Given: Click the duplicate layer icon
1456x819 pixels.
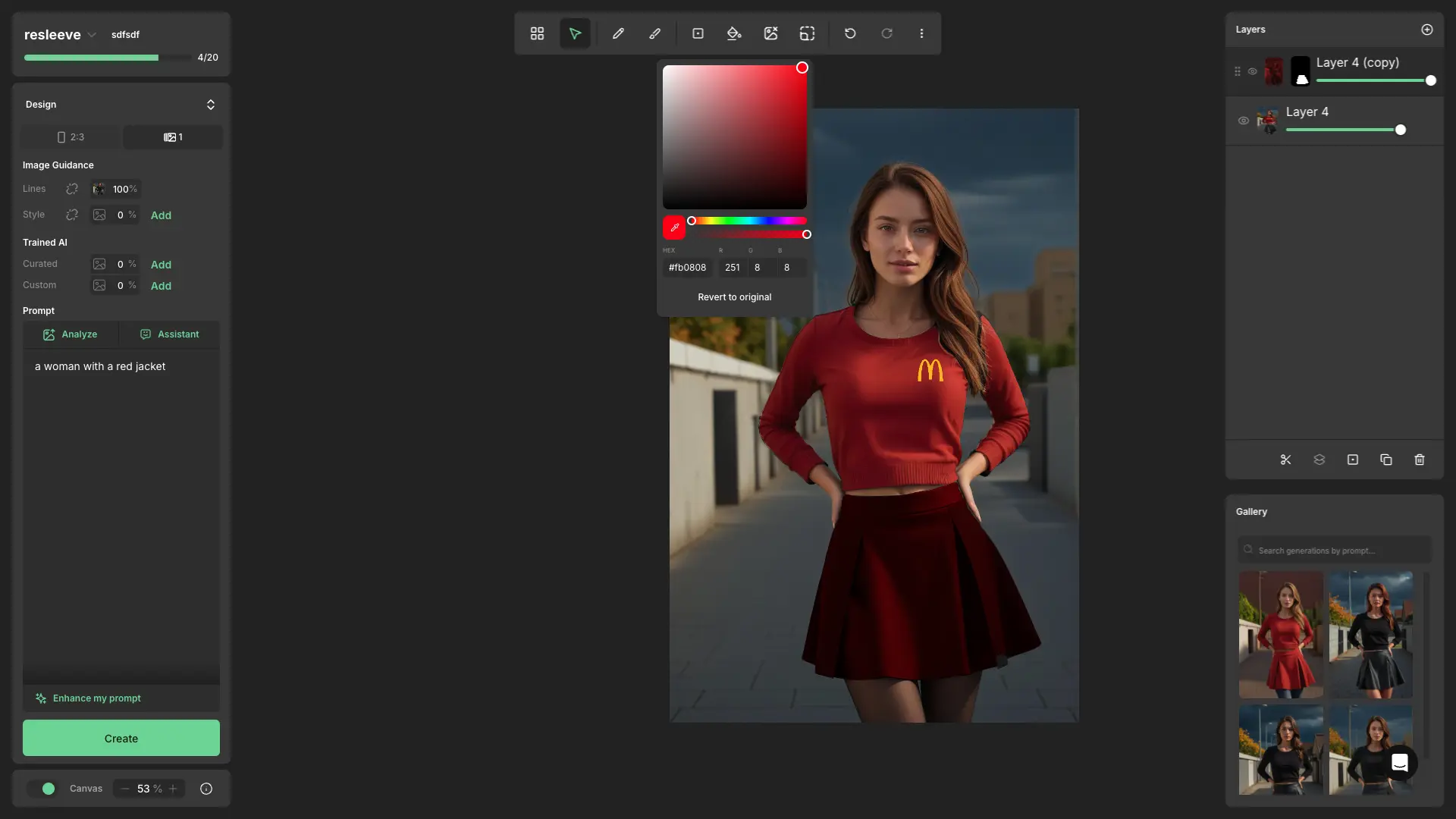Looking at the screenshot, I should tap(1386, 460).
